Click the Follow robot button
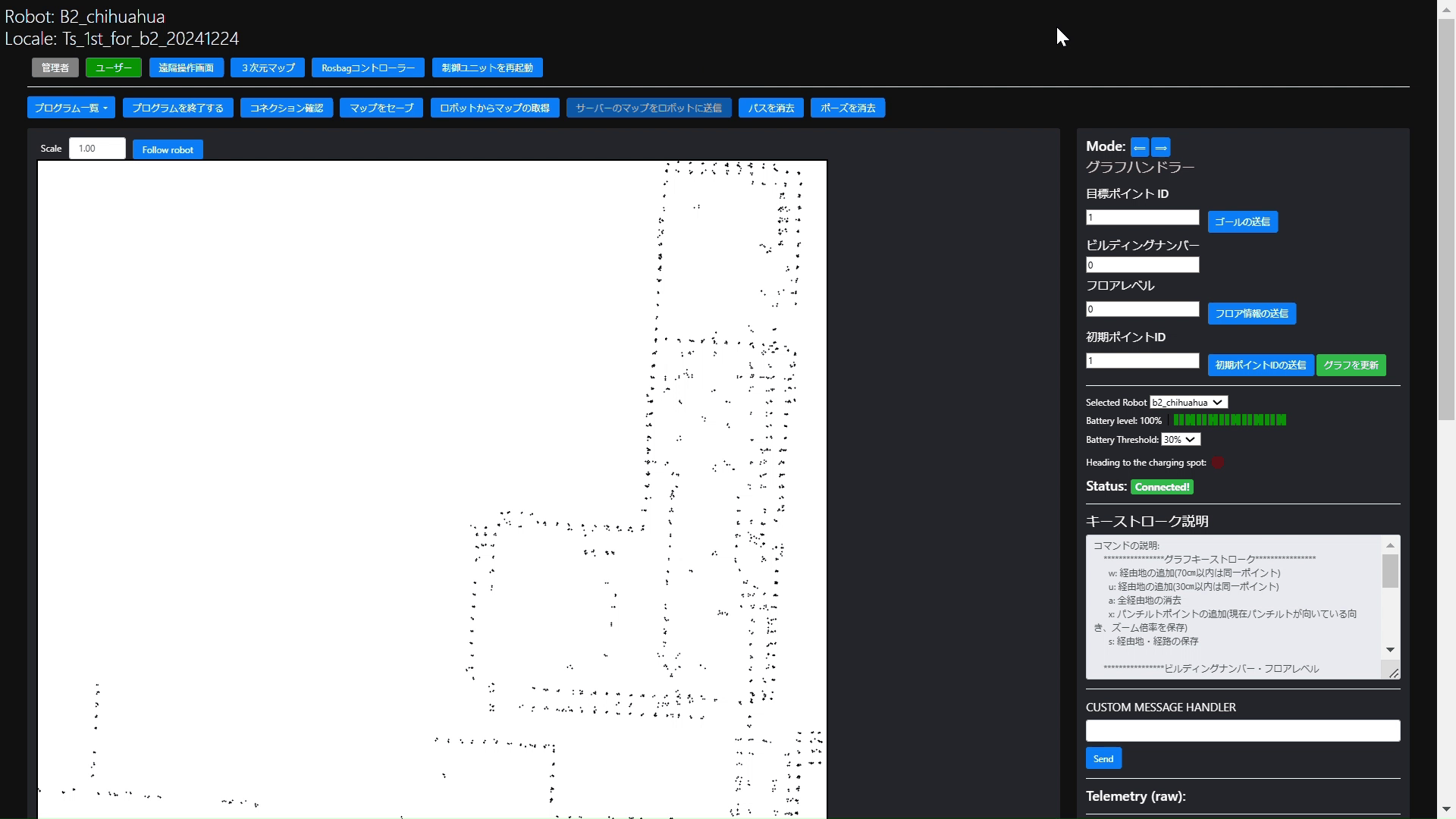The width and height of the screenshot is (1456, 819). 168,149
